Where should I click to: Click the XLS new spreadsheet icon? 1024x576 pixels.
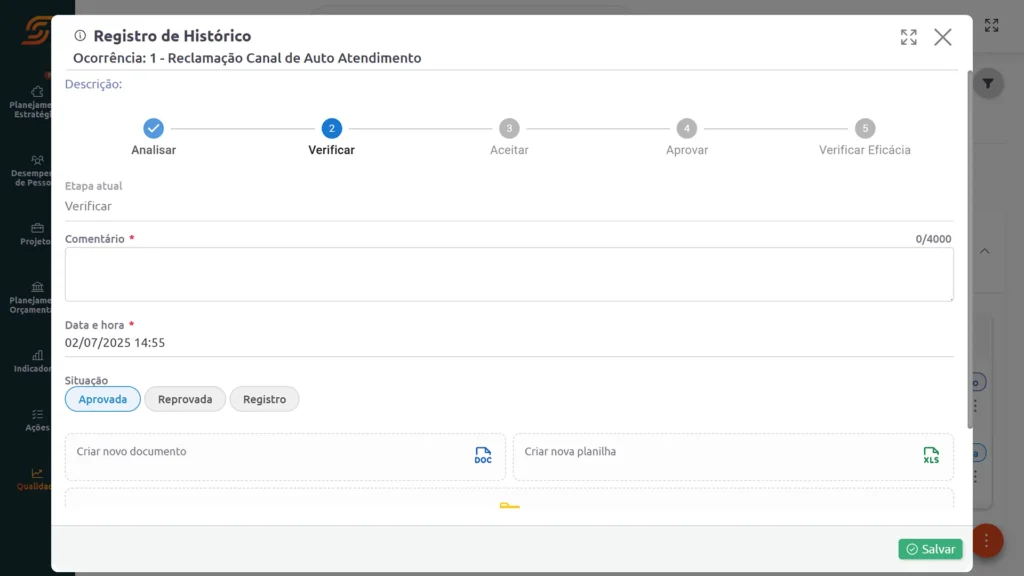tap(931, 455)
